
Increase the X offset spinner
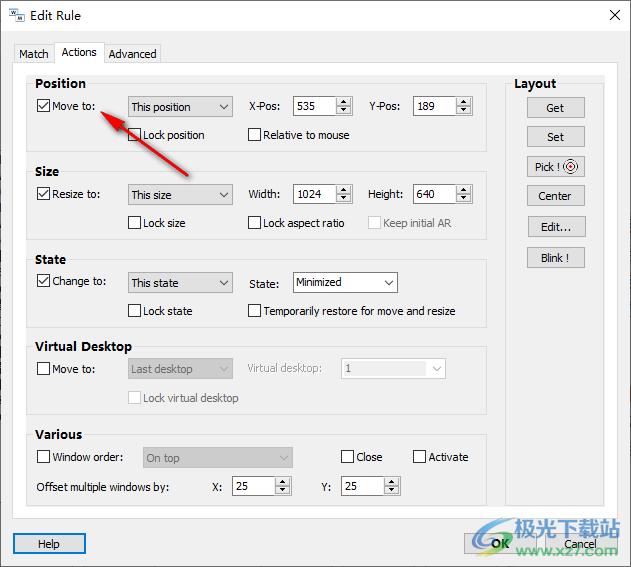coord(283,482)
